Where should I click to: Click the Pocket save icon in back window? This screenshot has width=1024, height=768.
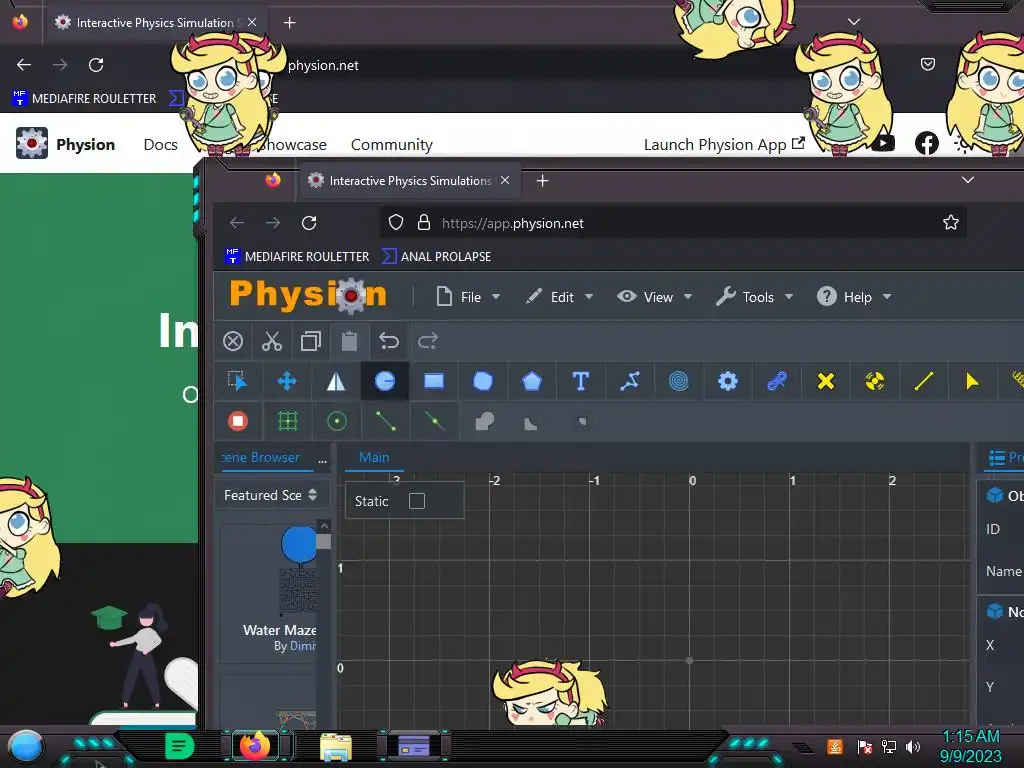(x=927, y=64)
